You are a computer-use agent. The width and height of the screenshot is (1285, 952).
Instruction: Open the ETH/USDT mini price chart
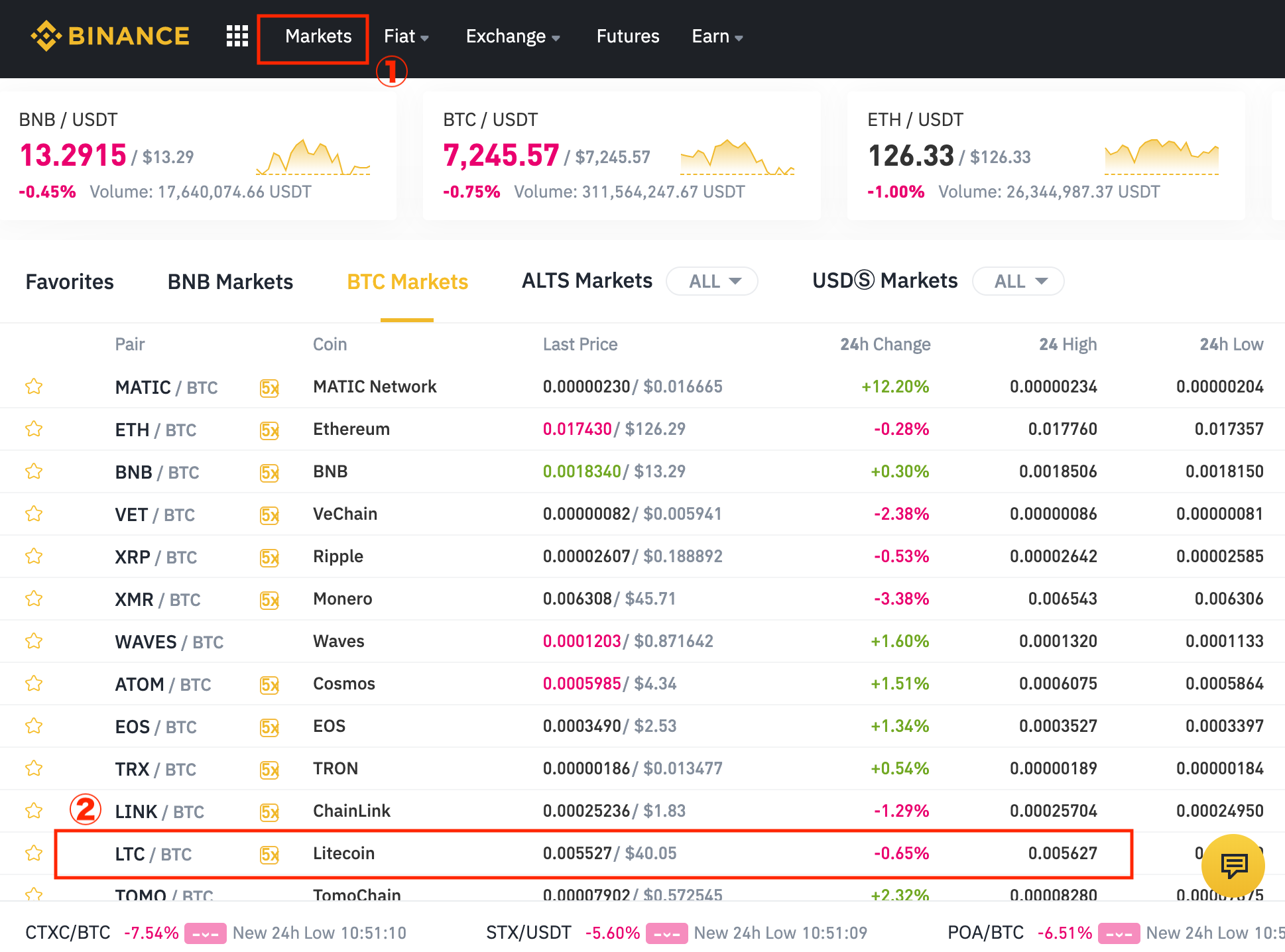[x=1162, y=157]
